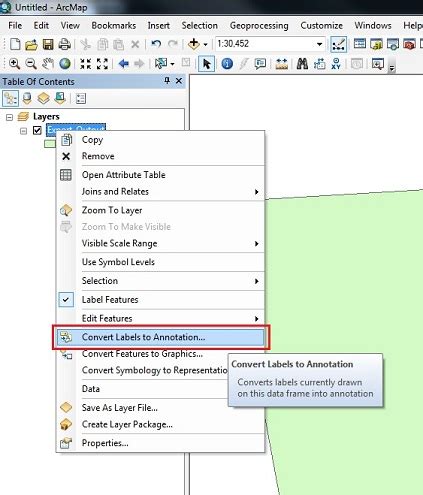Choose Zoom To Layer
The height and width of the screenshot is (495, 423).
161,210
